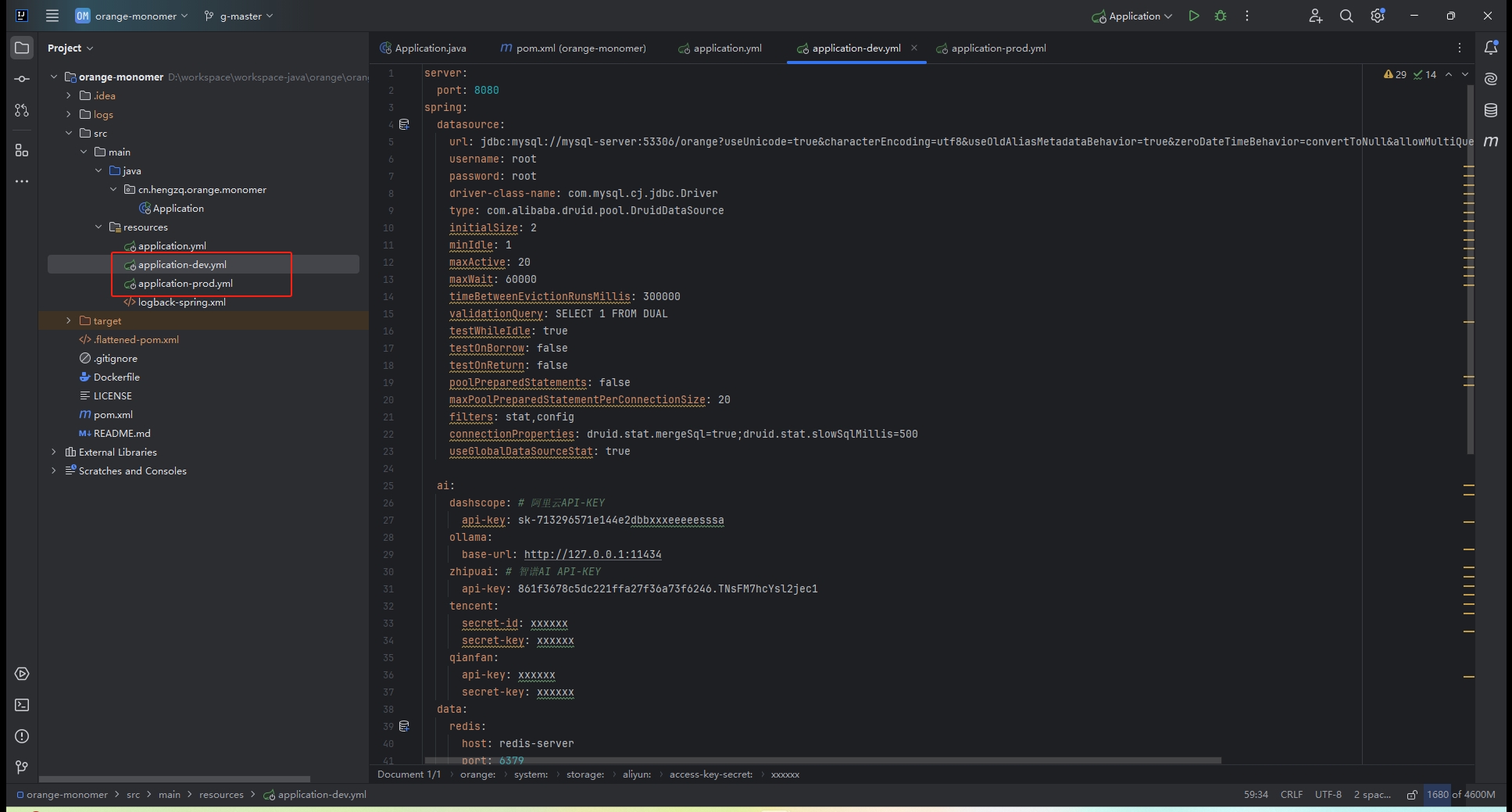Collapse the src folder
Viewport: 1512px width, 812px height.
point(69,133)
